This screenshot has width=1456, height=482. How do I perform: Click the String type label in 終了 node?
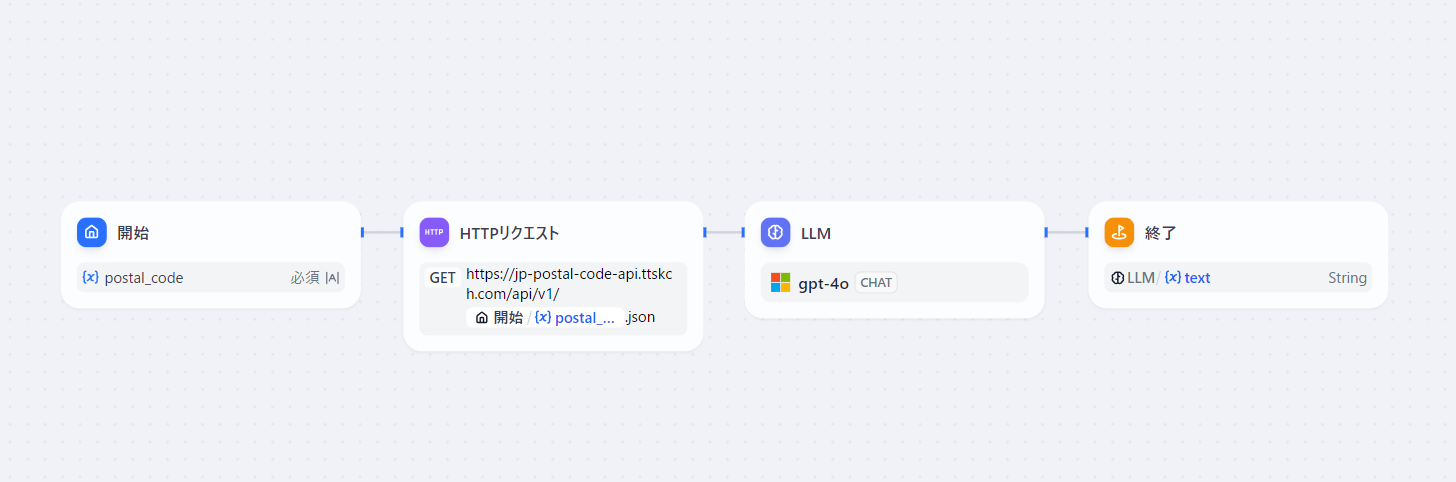click(x=1347, y=278)
